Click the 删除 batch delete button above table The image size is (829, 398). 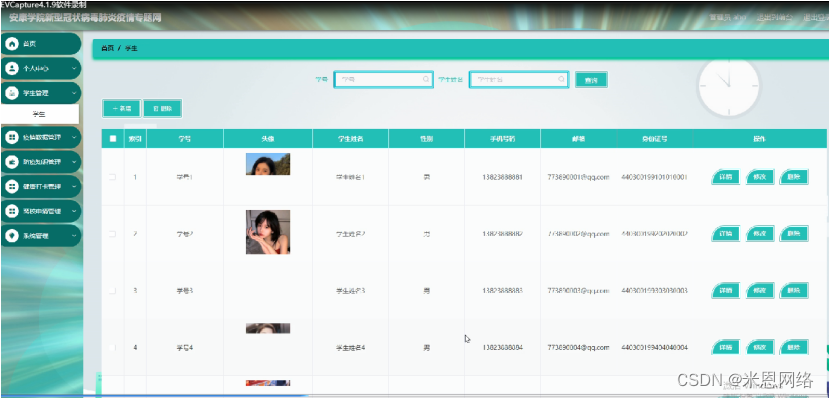[163, 108]
